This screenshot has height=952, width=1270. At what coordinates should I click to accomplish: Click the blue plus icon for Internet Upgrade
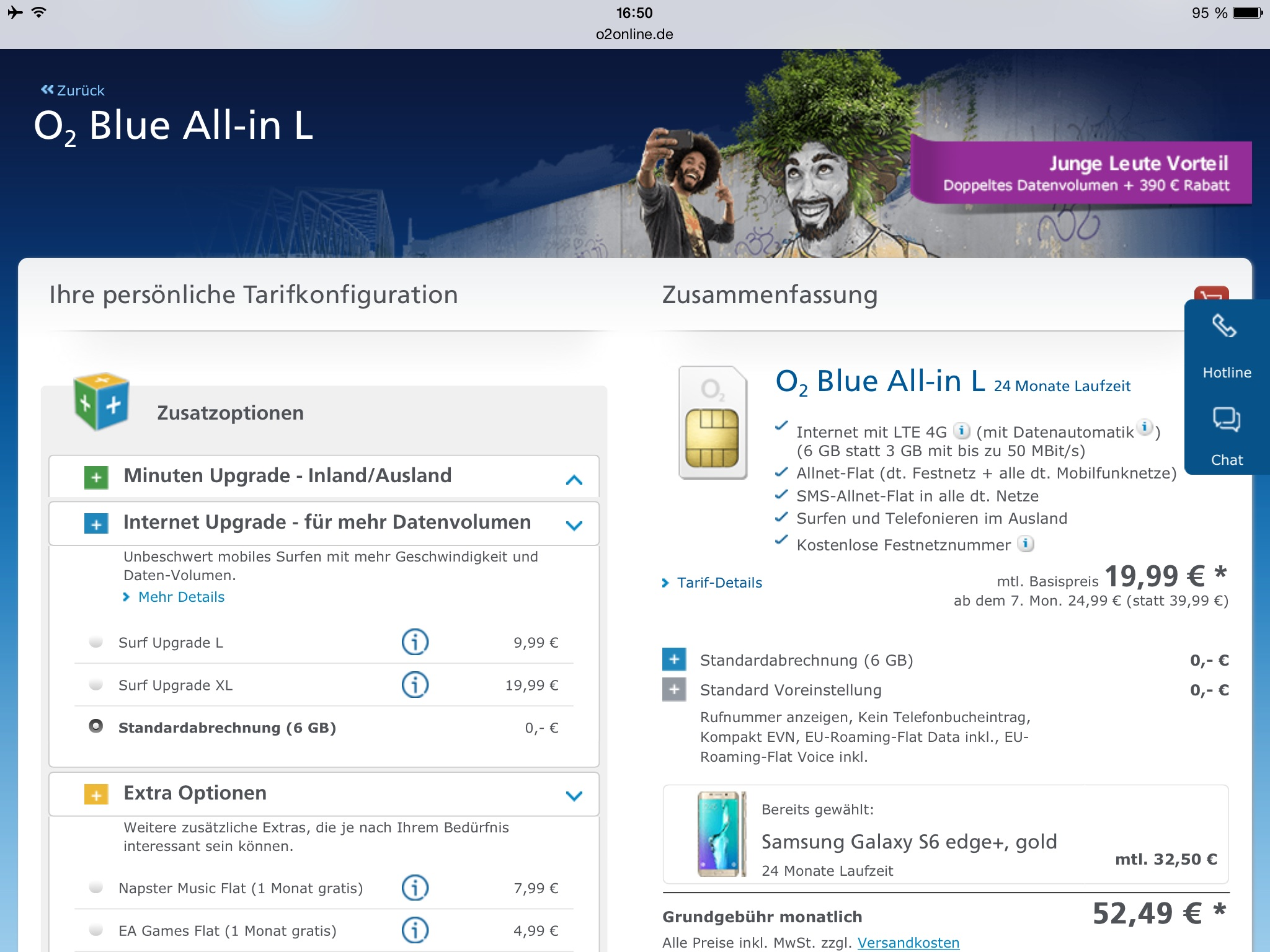tap(96, 524)
